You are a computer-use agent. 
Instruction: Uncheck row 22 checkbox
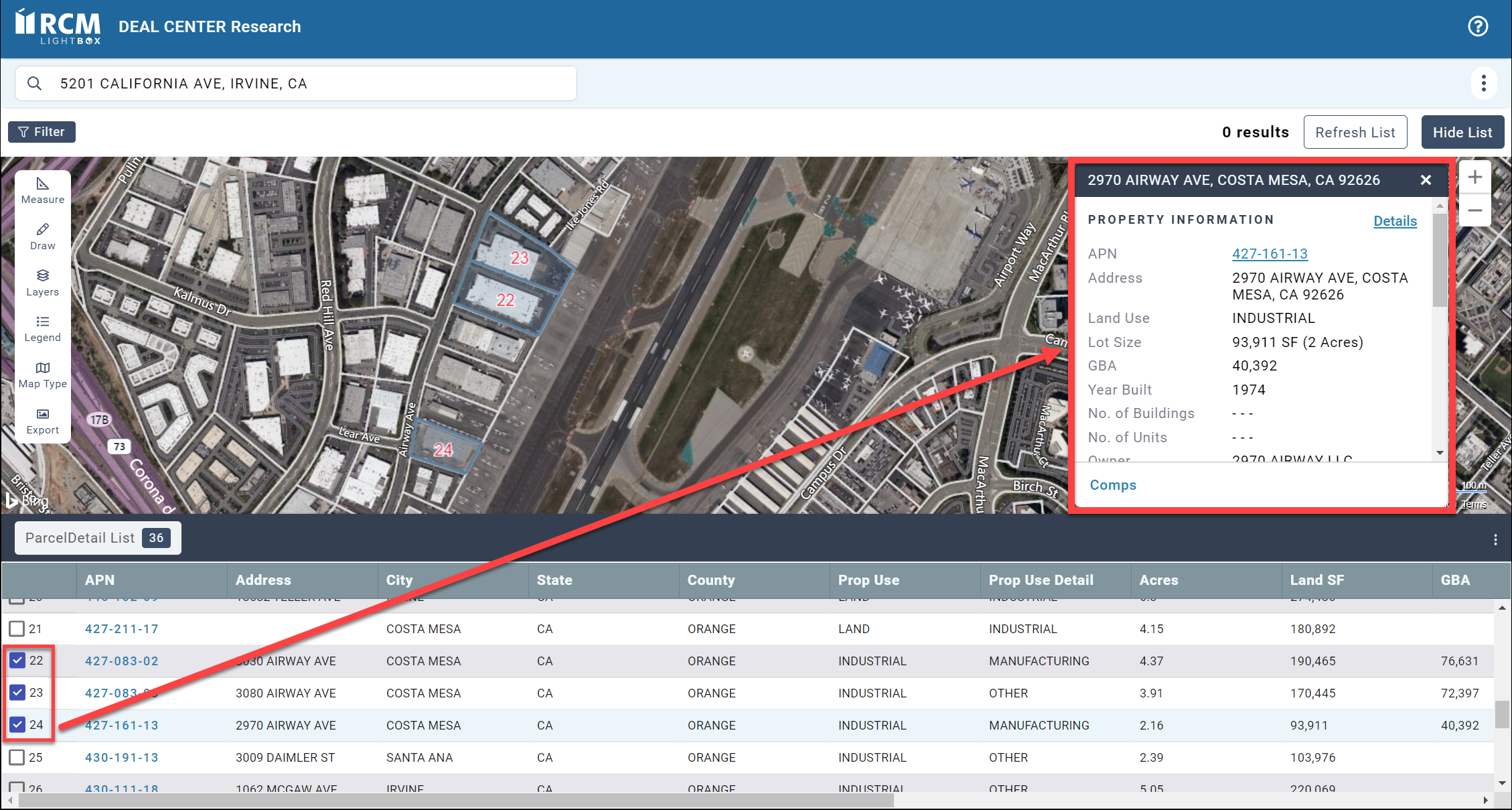[x=17, y=661]
